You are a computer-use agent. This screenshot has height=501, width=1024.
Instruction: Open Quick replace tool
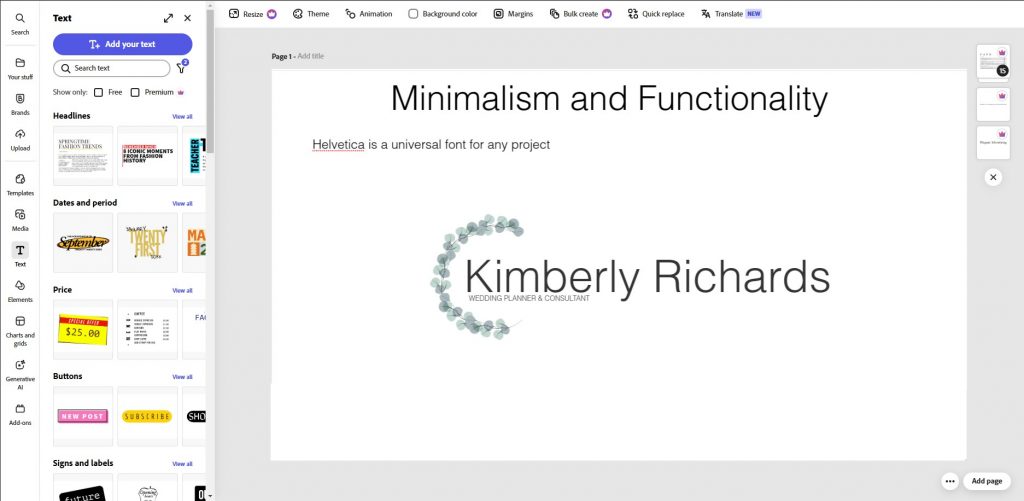coord(656,14)
